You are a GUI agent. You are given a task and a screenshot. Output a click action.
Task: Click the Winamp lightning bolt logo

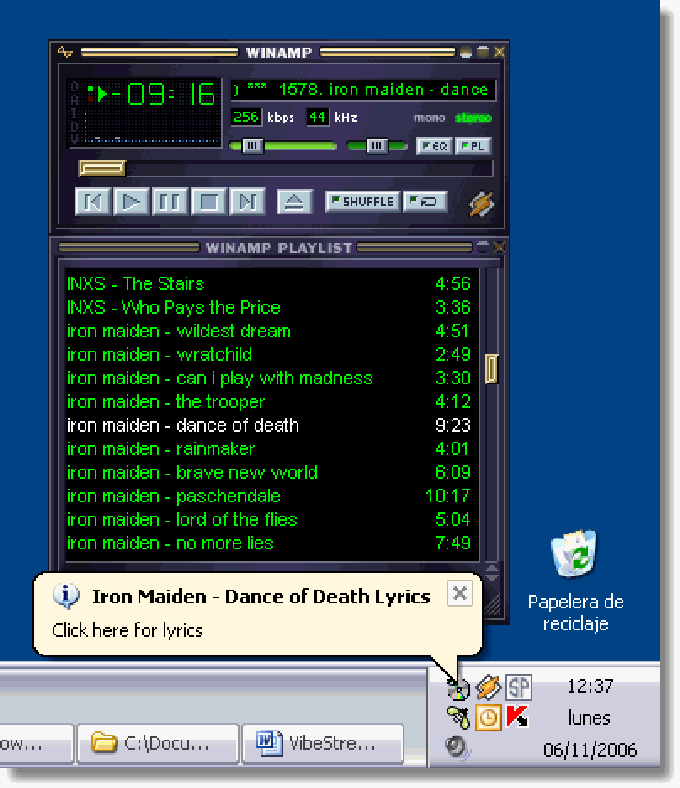point(481,204)
